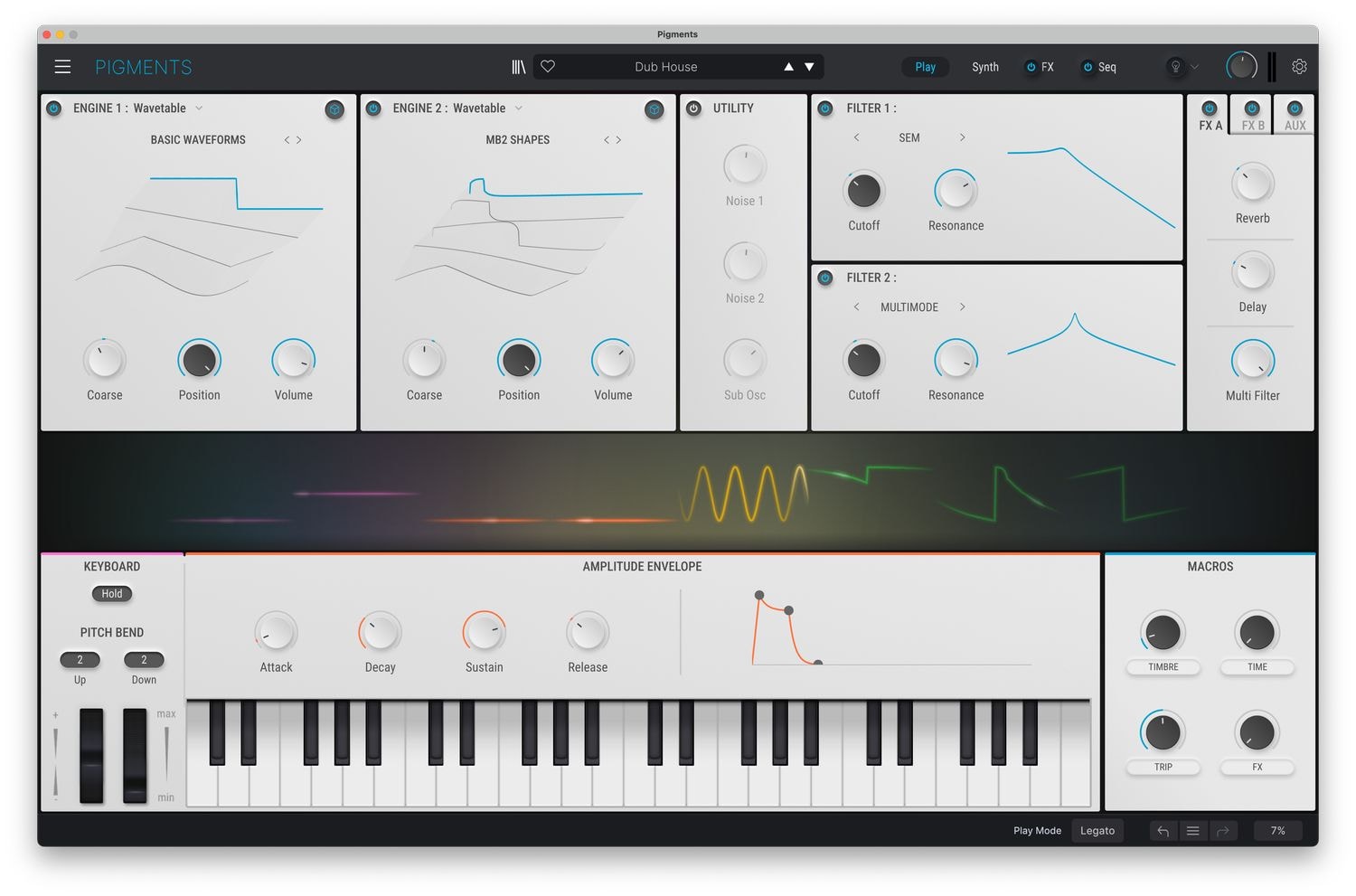Click the modulation wheel
Viewport: 1356px width, 896px height.
pos(135,756)
